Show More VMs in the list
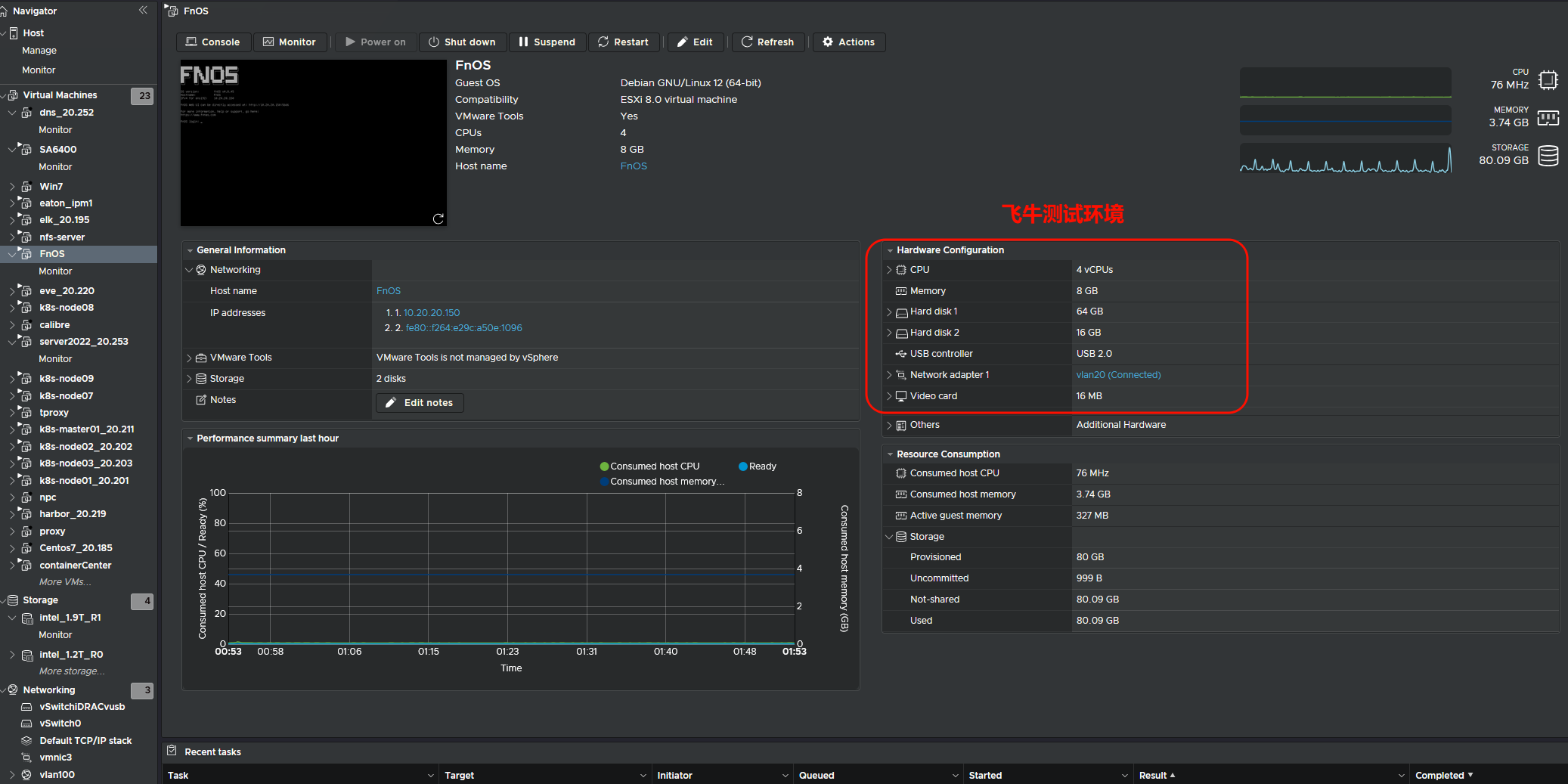 click(65, 582)
